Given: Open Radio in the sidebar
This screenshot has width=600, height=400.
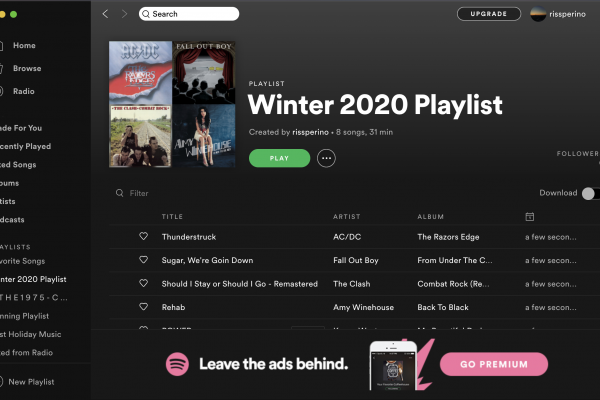Looking at the screenshot, I should pyautogui.click(x=24, y=91).
